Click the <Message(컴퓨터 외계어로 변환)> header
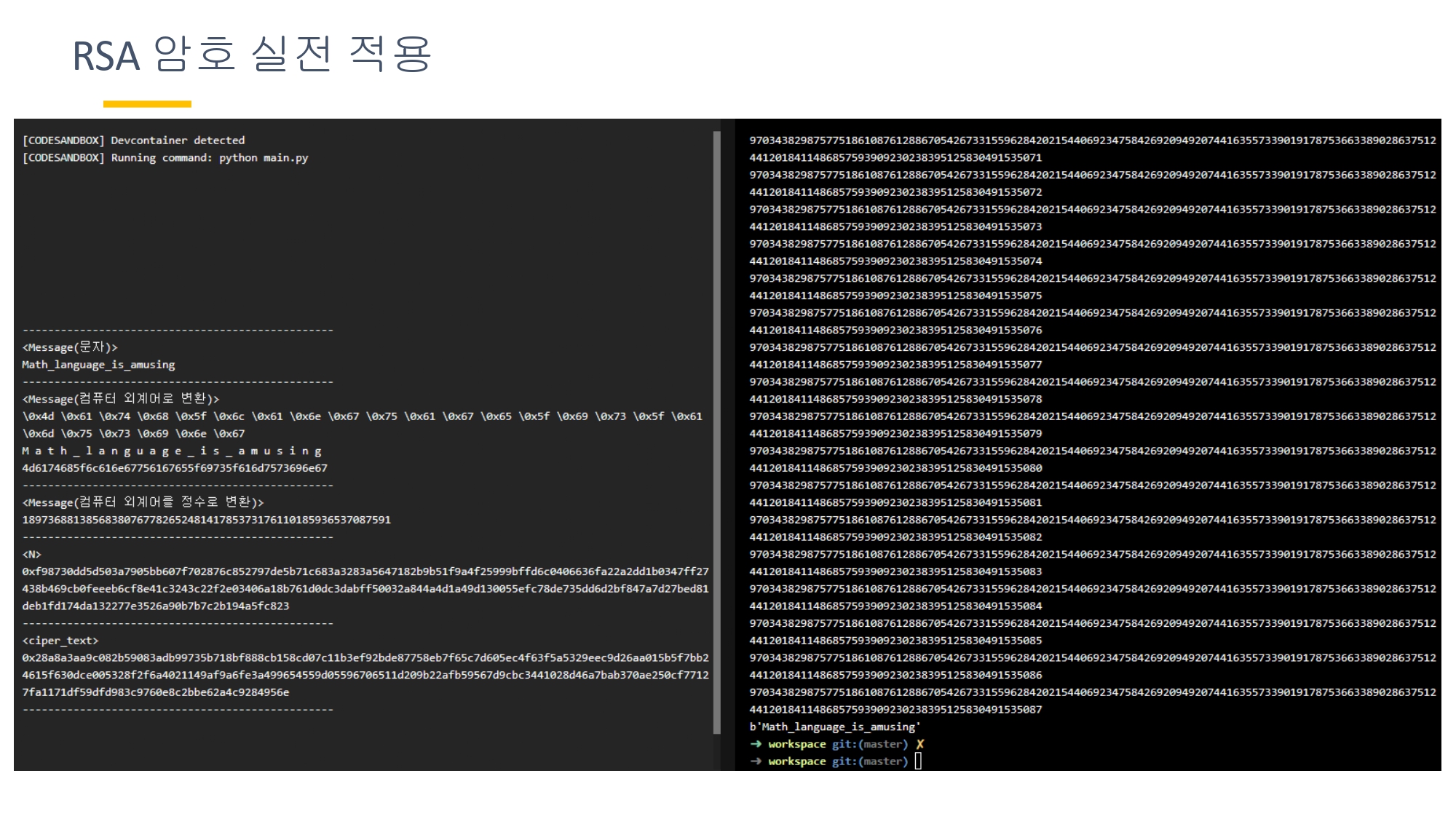Screen dimensions: 1456x819 [121, 399]
